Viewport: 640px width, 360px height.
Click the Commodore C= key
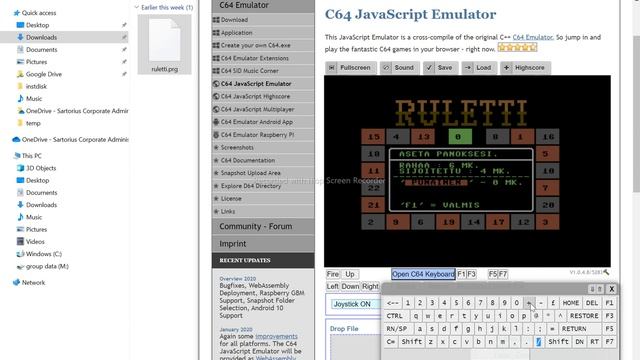coord(390,342)
